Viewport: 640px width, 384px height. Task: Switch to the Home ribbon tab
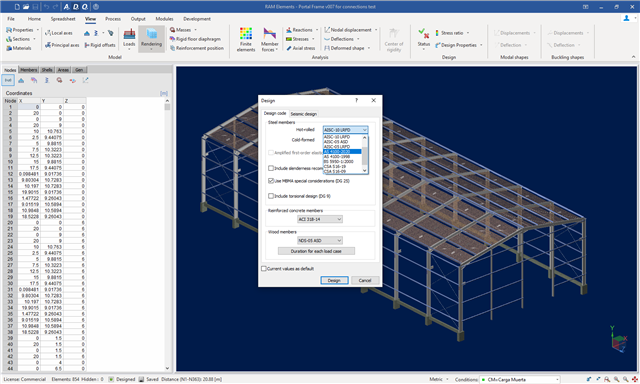pos(34,19)
